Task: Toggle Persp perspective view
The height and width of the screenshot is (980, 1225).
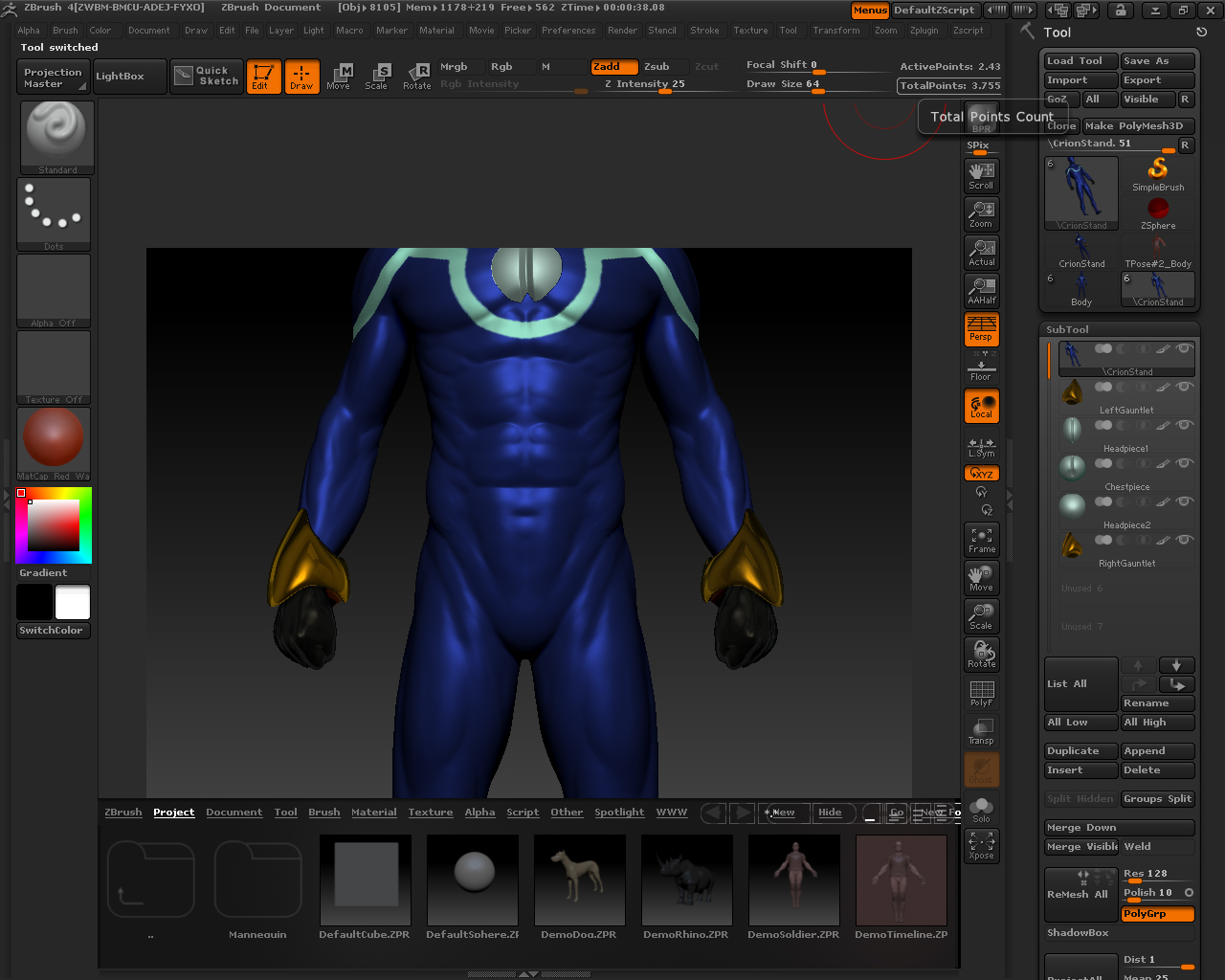Action: (x=982, y=328)
